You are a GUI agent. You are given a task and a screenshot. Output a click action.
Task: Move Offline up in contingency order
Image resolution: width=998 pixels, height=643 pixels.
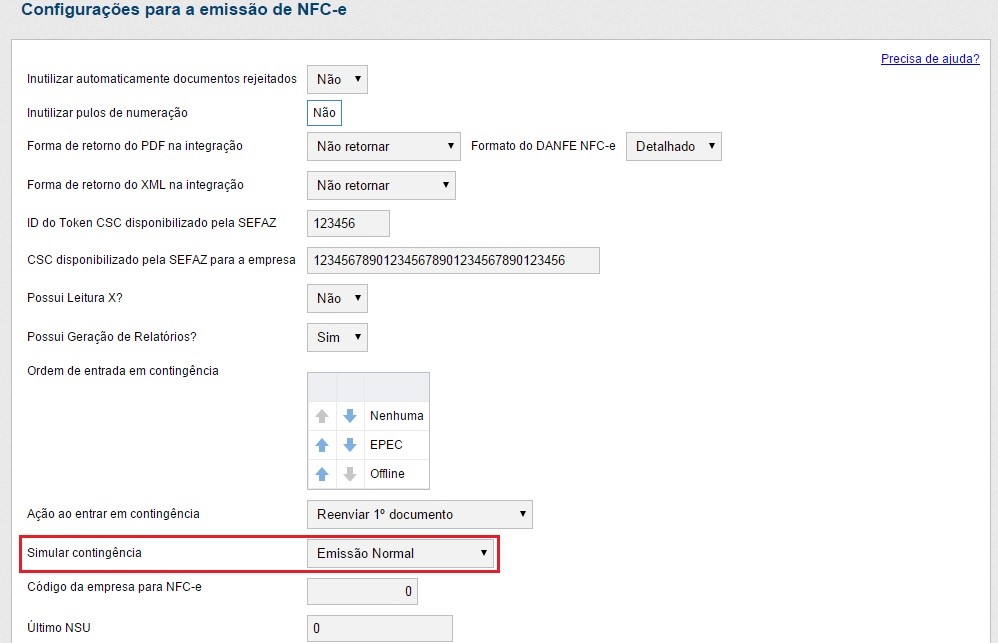point(323,474)
